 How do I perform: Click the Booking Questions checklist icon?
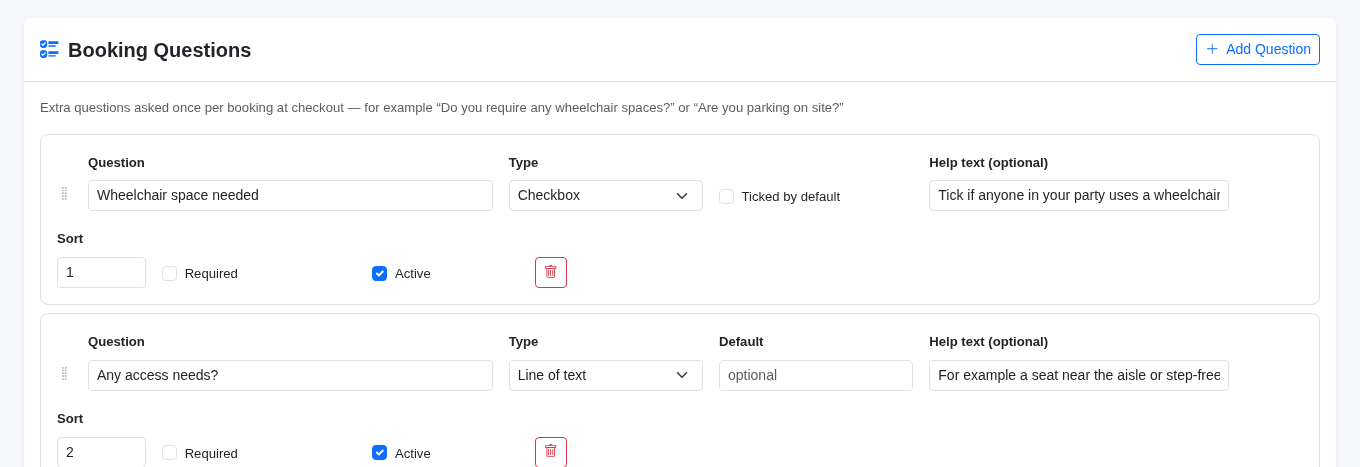[x=49, y=49]
